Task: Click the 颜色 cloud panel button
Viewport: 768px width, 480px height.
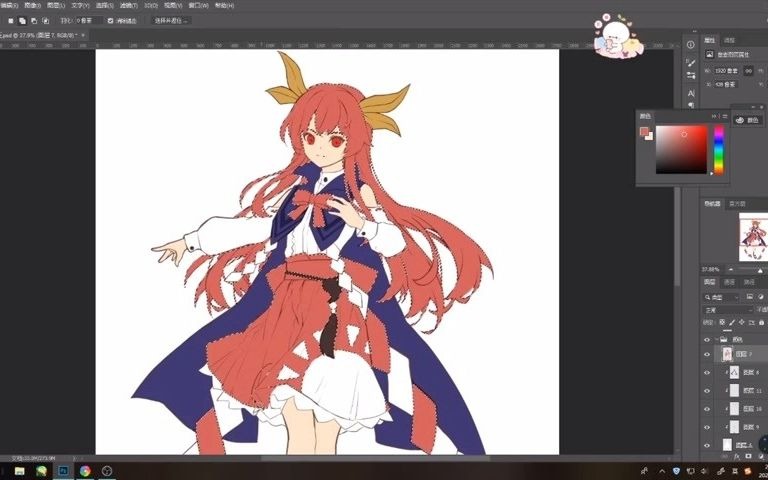Action: [x=747, y=120]
